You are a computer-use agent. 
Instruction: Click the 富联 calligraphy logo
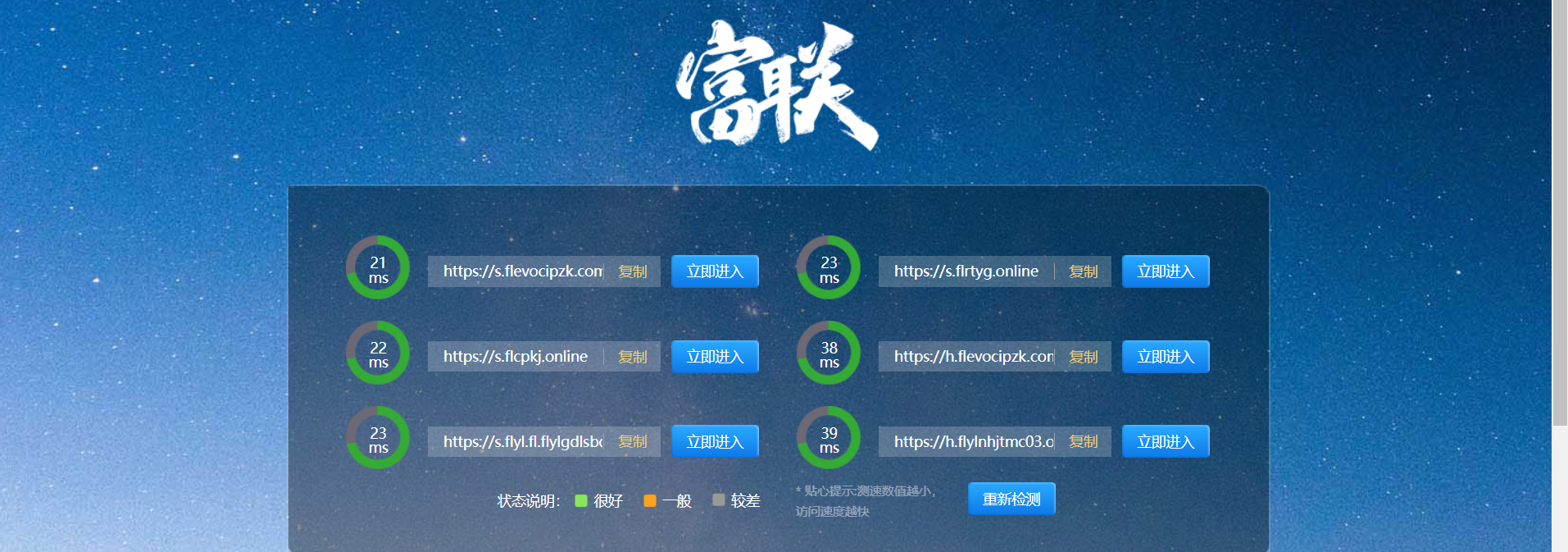pyautogui.click(x=777, y=85)
